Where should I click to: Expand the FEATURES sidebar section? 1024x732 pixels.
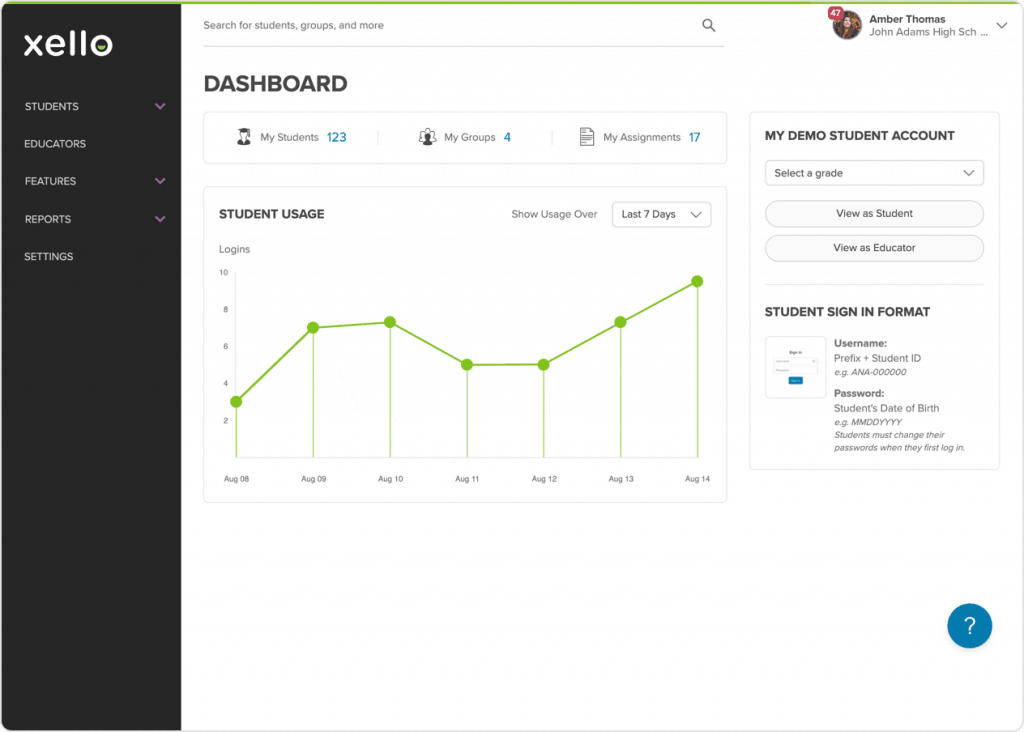91,181
